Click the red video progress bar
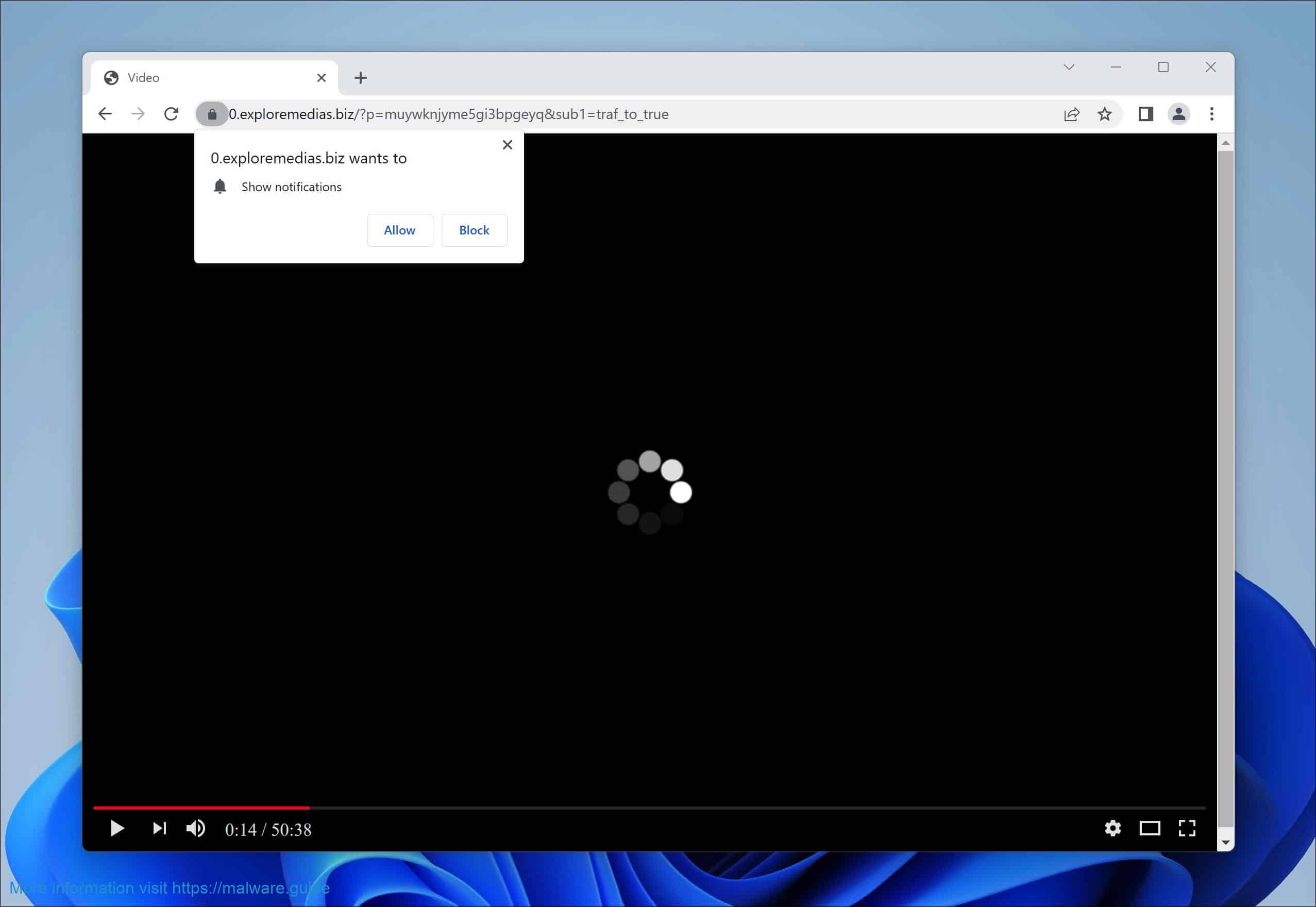Viewport: 1316px width, 907px height. pyautogui.click(x=201, y=808)
